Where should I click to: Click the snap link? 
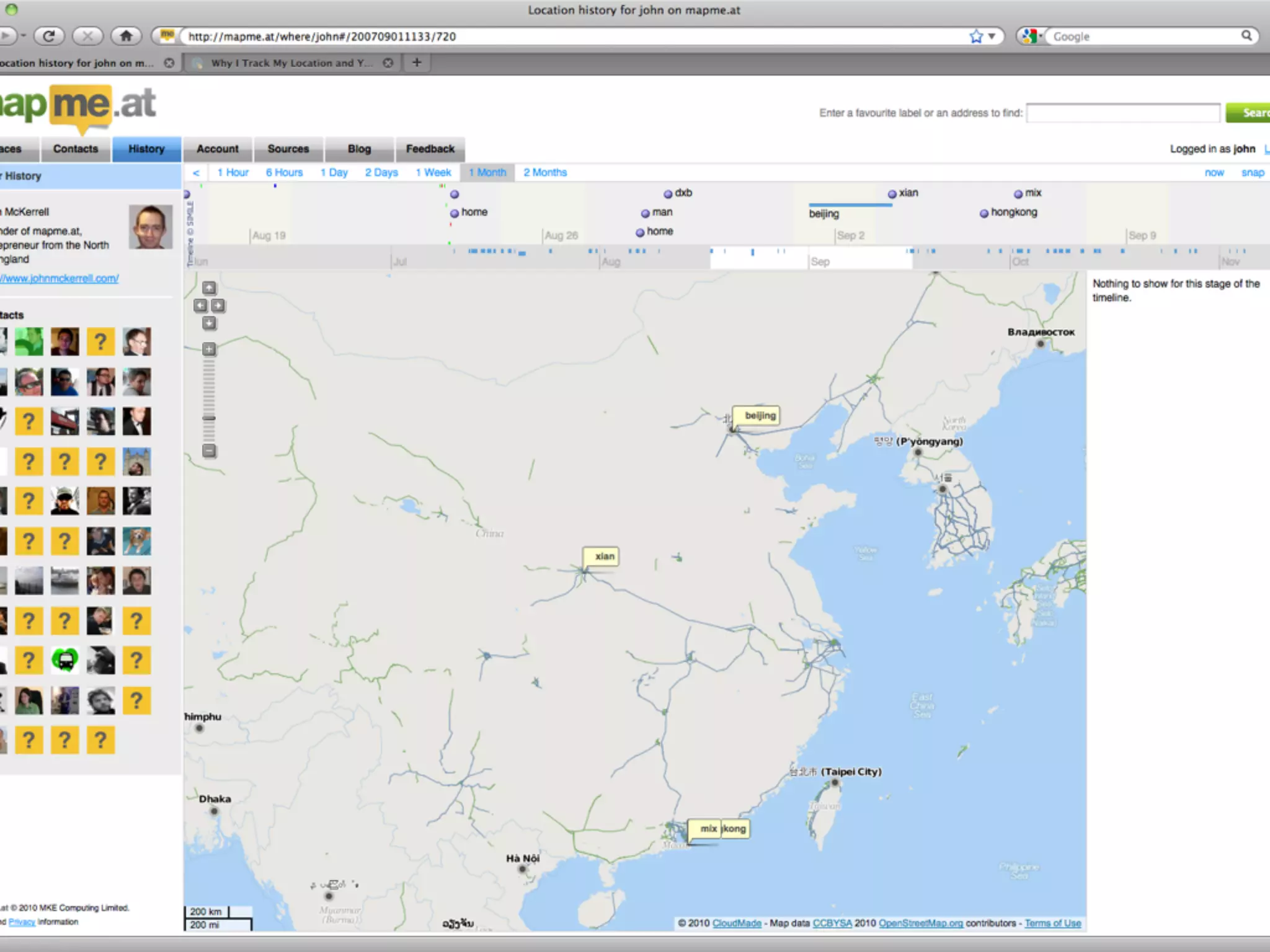(x=1253, y=173)
